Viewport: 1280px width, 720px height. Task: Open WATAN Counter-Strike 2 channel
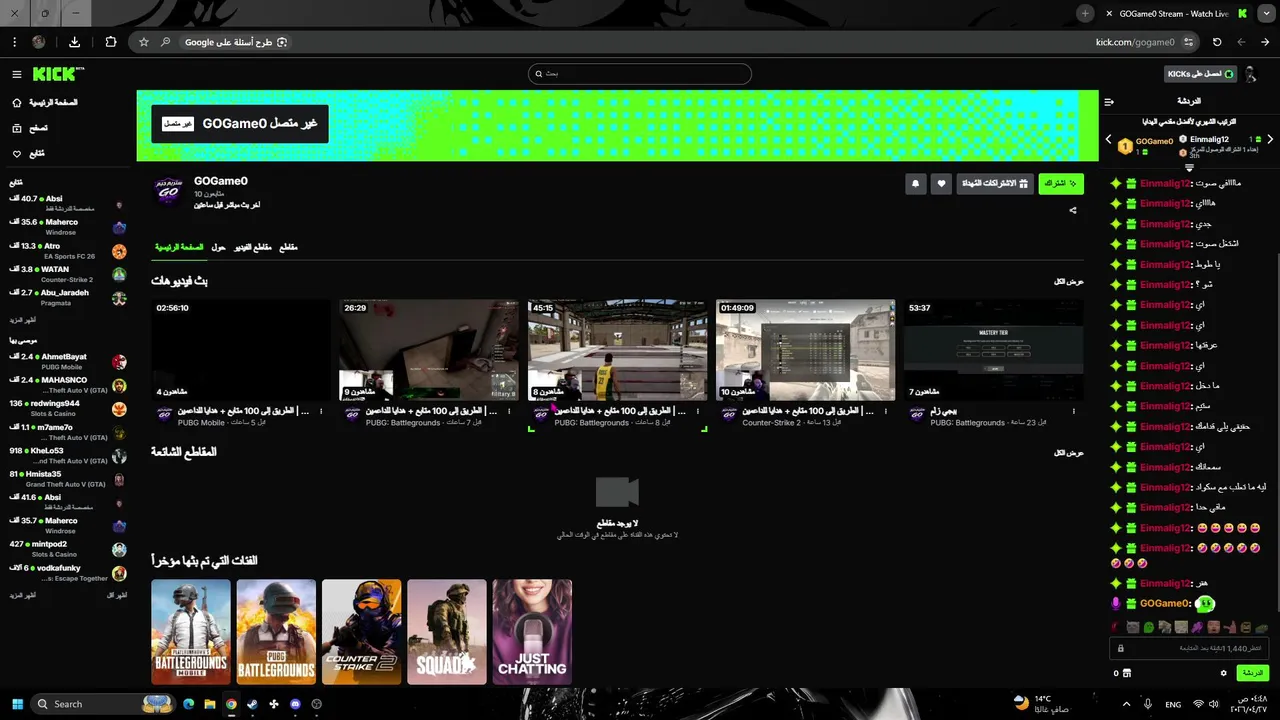[x=68, y=274]
